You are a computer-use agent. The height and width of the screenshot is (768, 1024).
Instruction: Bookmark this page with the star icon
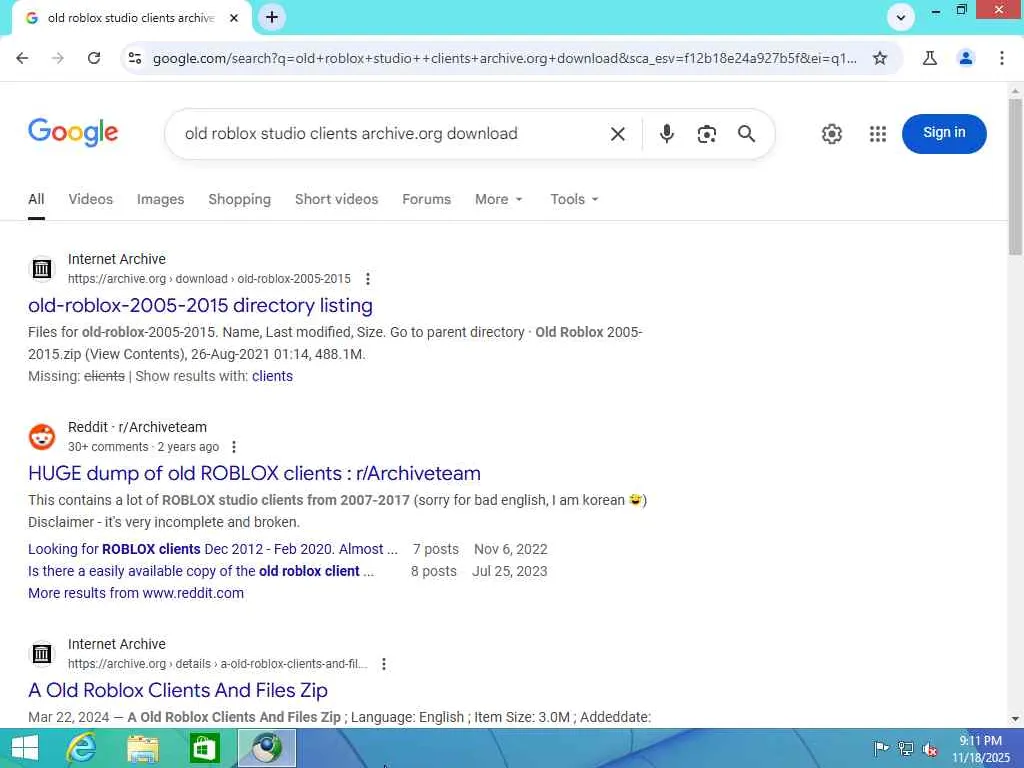[880, 58]
